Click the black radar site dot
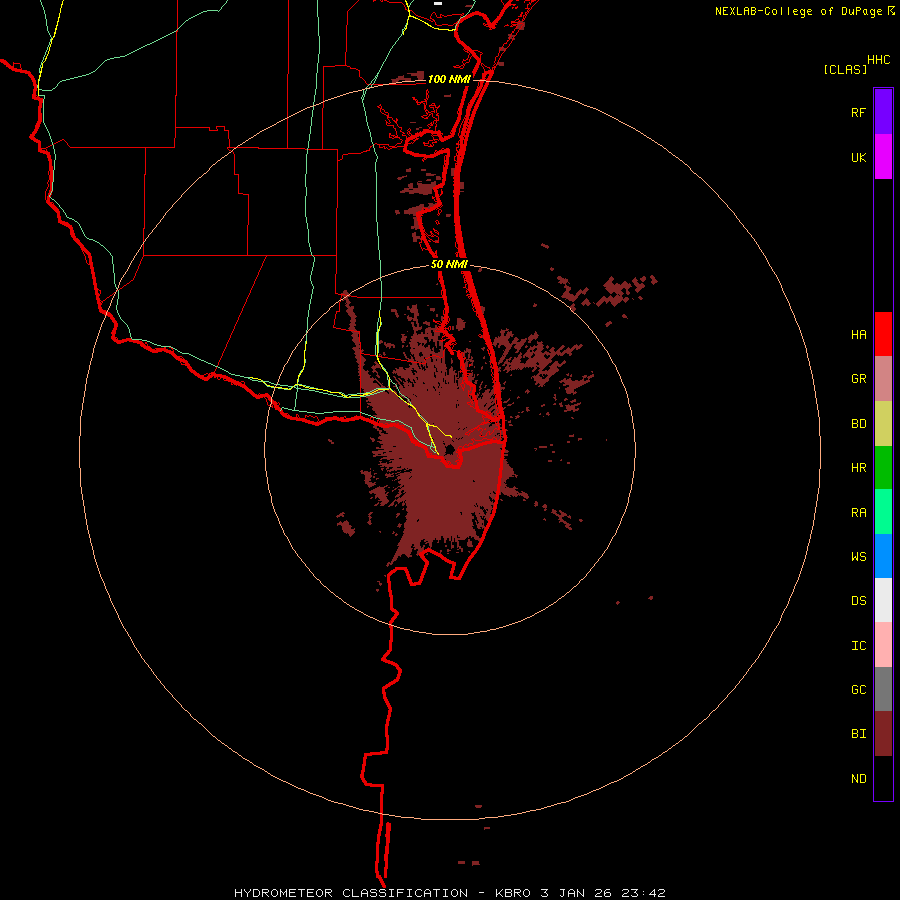The image size is (900, 900). click(x=450, y=449)
